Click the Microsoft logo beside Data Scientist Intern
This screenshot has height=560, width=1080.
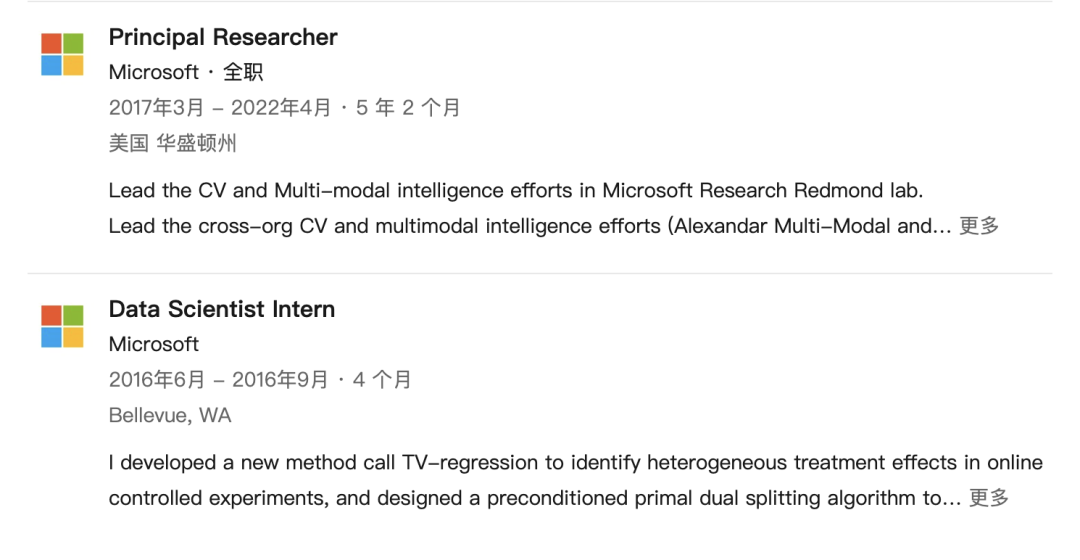[62, 326]
